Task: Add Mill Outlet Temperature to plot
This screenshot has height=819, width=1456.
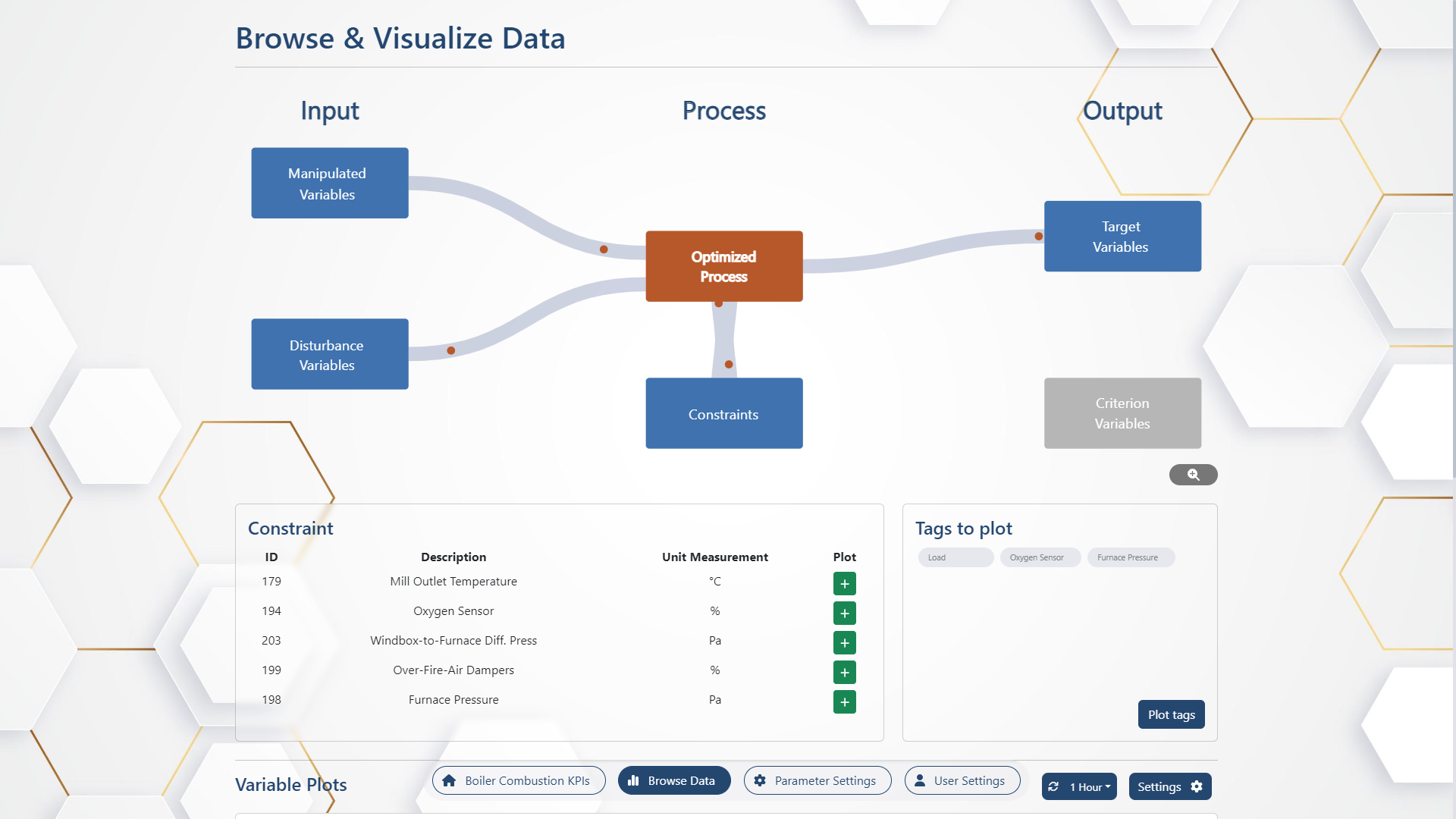Action: pyautogui.click(x=844, y=583)
